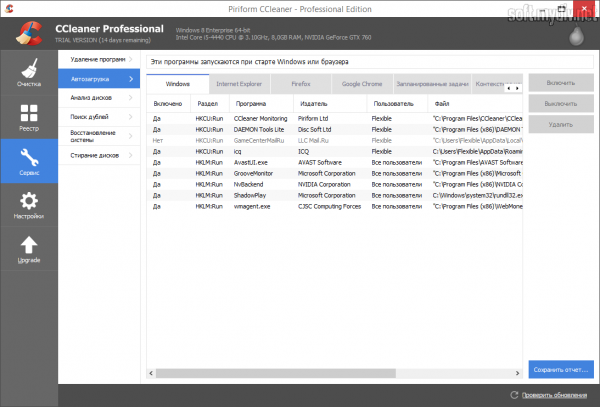Screen dimensions: 600x407
Task: Click the Включить button
Action: pos(561,83)
